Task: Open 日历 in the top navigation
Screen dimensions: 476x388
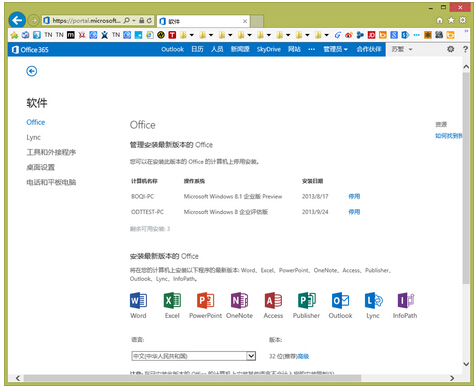Action: 197,49
